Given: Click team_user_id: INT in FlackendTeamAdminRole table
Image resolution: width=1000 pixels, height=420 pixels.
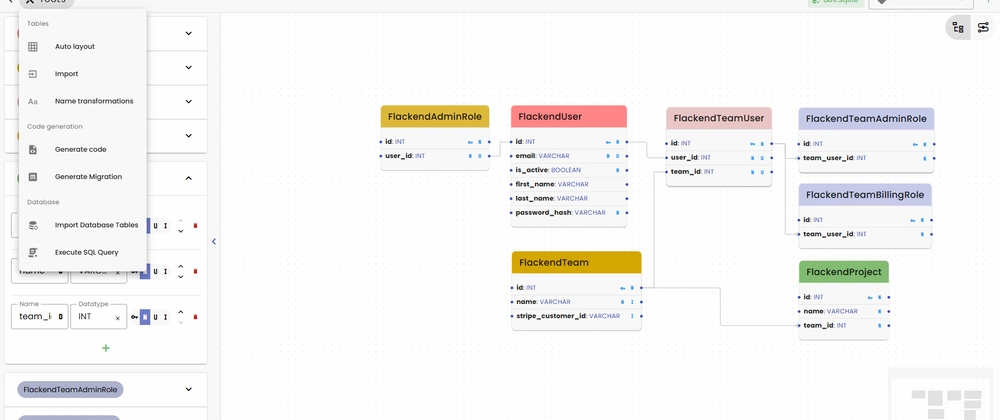Looking at the screenshot, I should [x=866, y=158].
